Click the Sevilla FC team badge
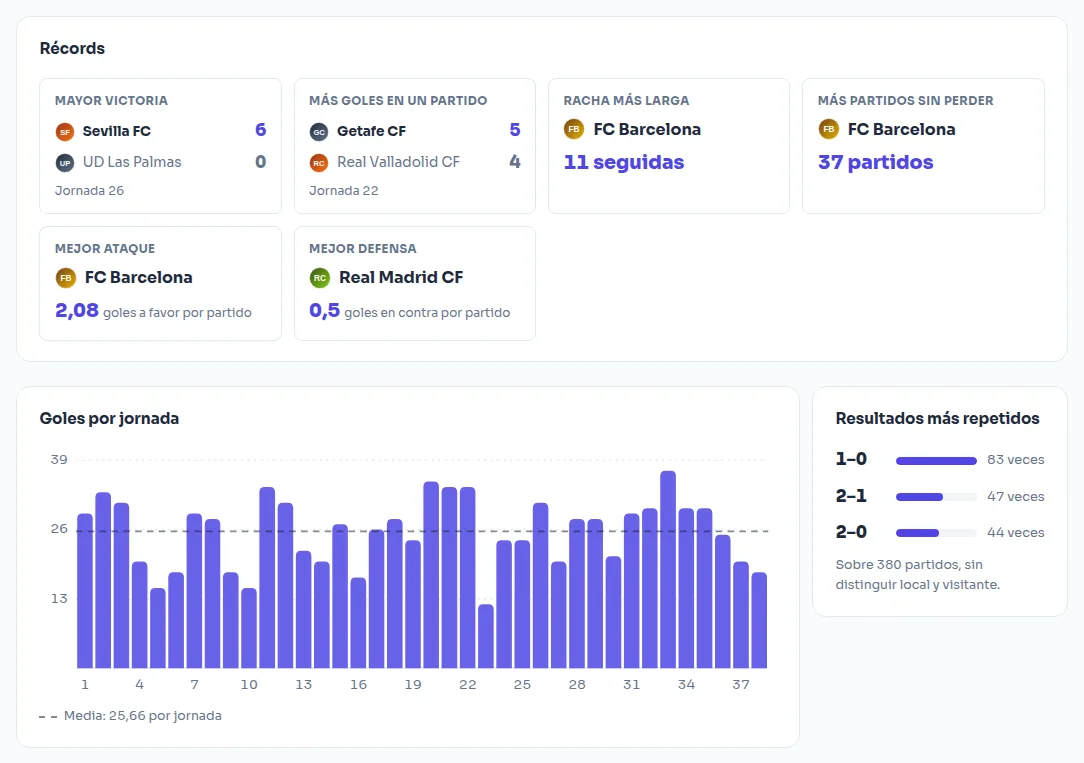This screenshot has height=763, width=1084. [x=65, y=131]
